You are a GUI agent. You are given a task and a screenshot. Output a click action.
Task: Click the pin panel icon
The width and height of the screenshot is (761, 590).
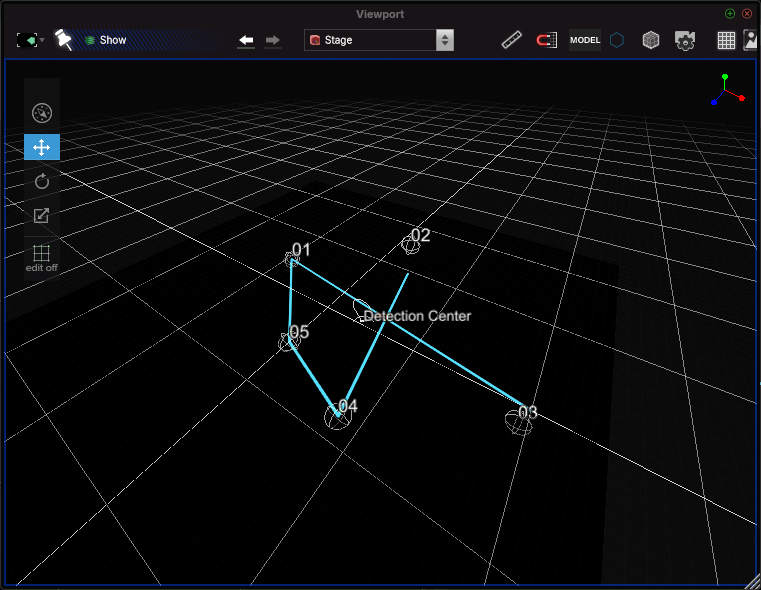(63, 40)
